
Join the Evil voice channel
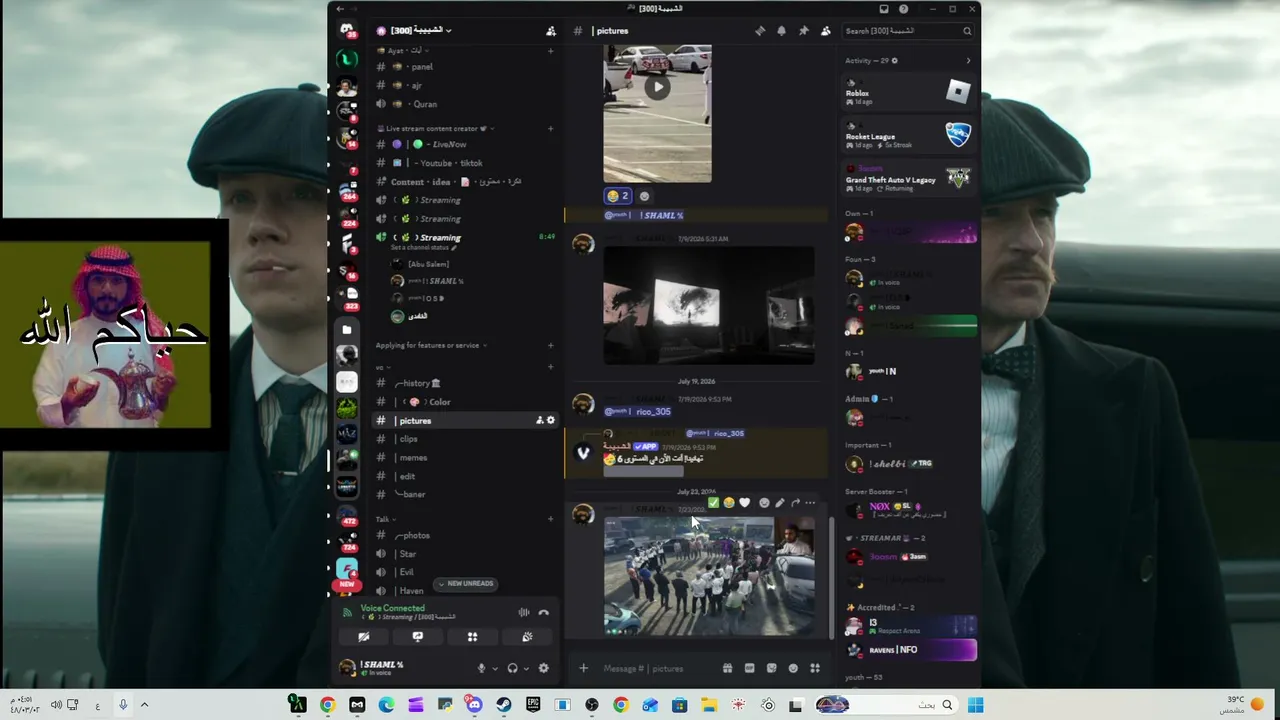(x=465, y=572)
